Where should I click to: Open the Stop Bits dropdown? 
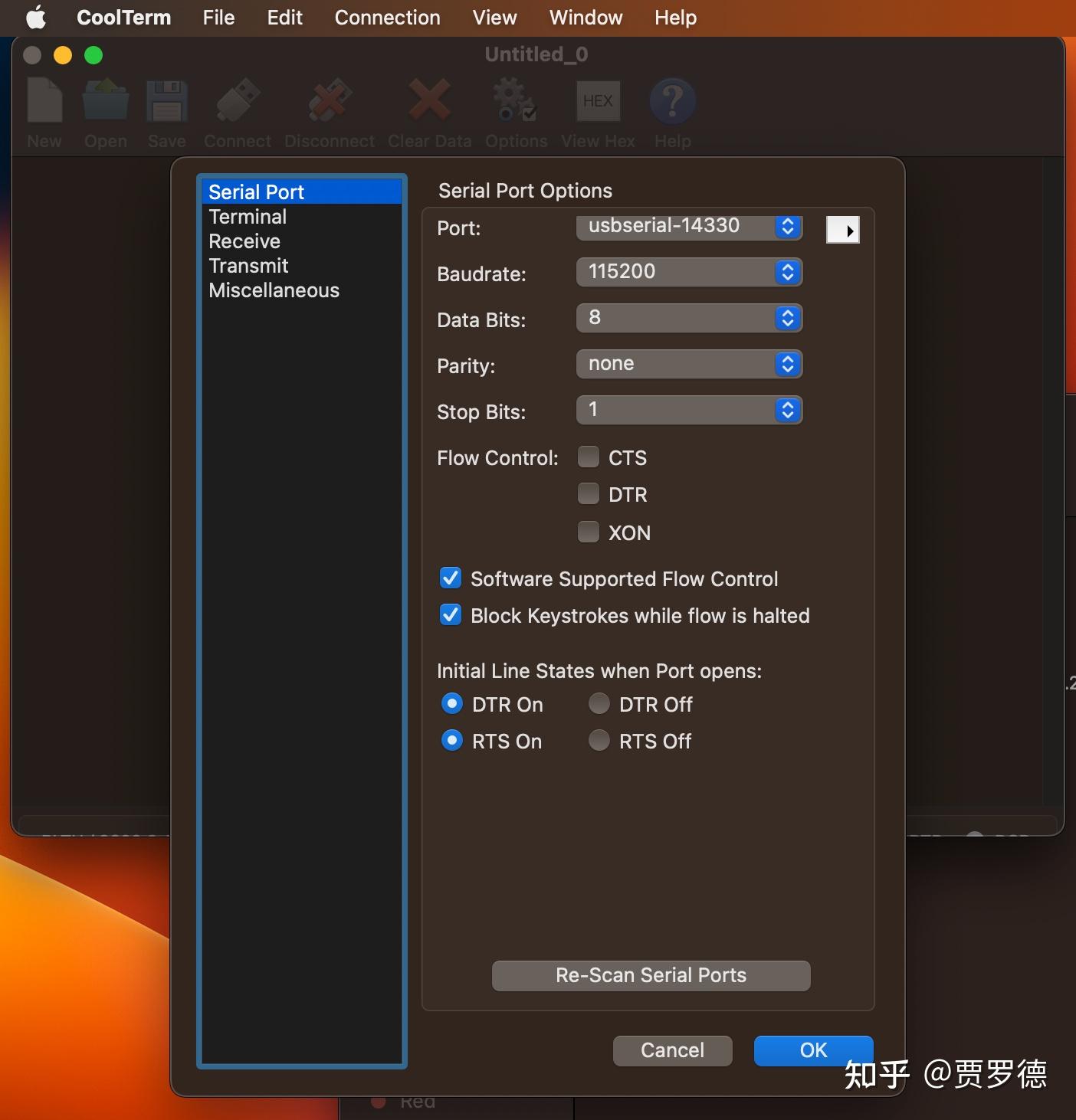click(689, 410)
